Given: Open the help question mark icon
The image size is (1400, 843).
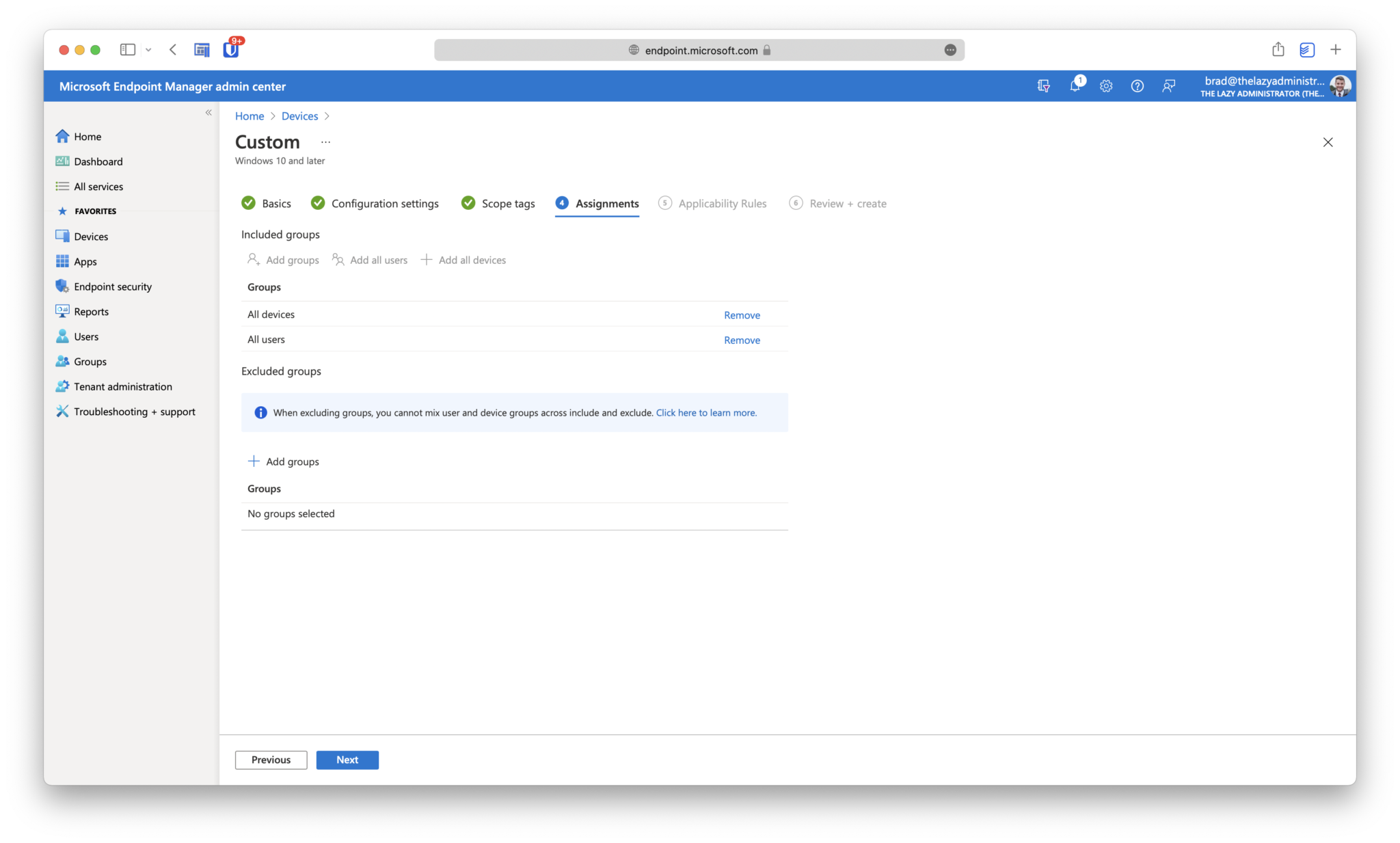Looking at the screenshot, I should coord(1137,86).
